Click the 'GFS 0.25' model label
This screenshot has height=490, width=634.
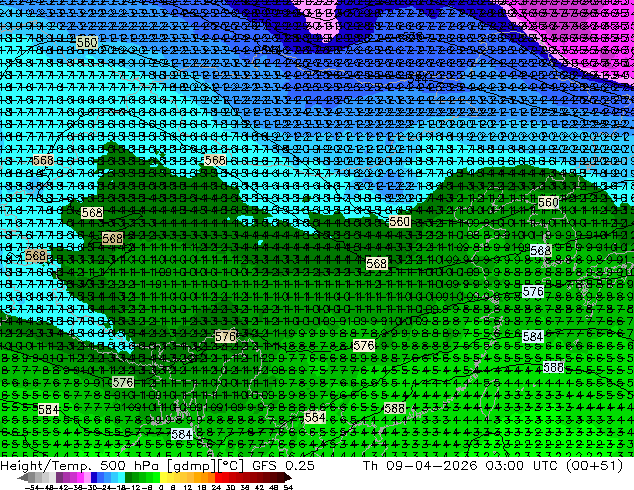283,465
